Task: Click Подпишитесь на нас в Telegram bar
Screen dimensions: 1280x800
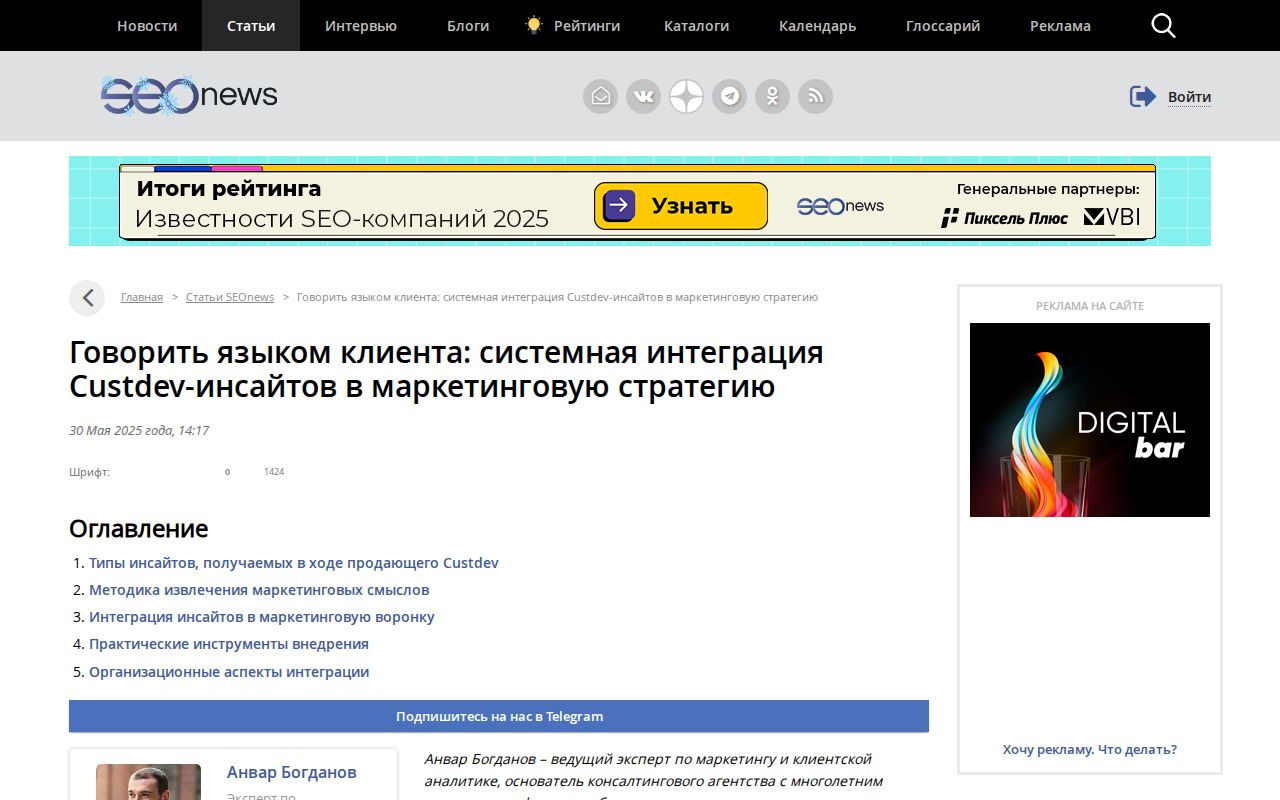Action: click(x=498, y=716)
